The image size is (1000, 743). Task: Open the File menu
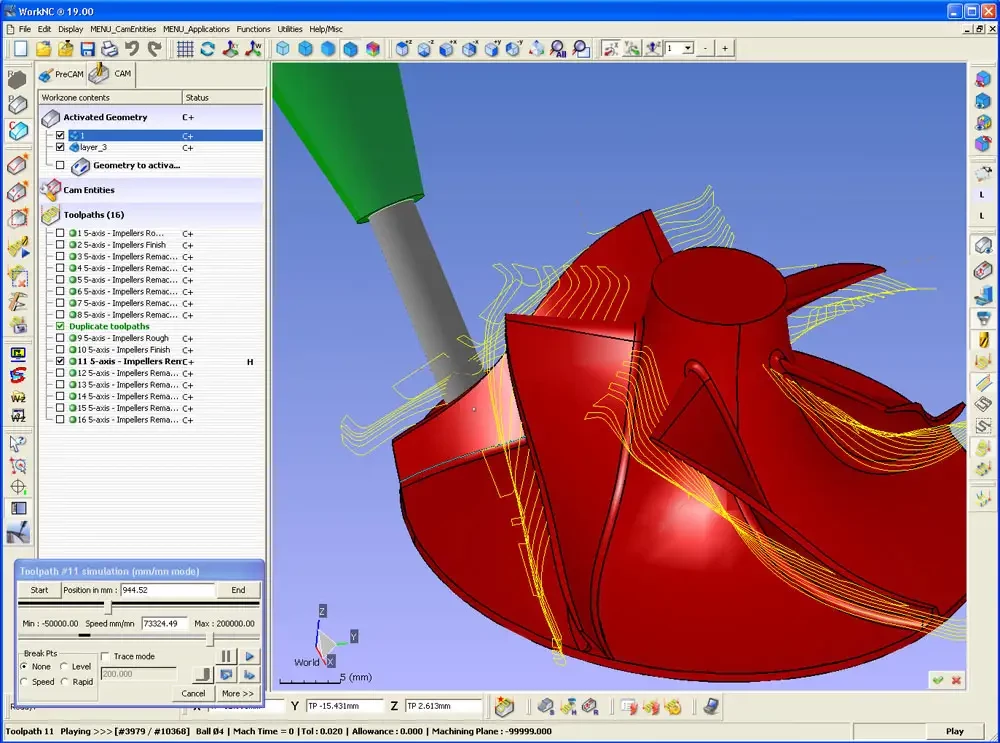(25, 29)
